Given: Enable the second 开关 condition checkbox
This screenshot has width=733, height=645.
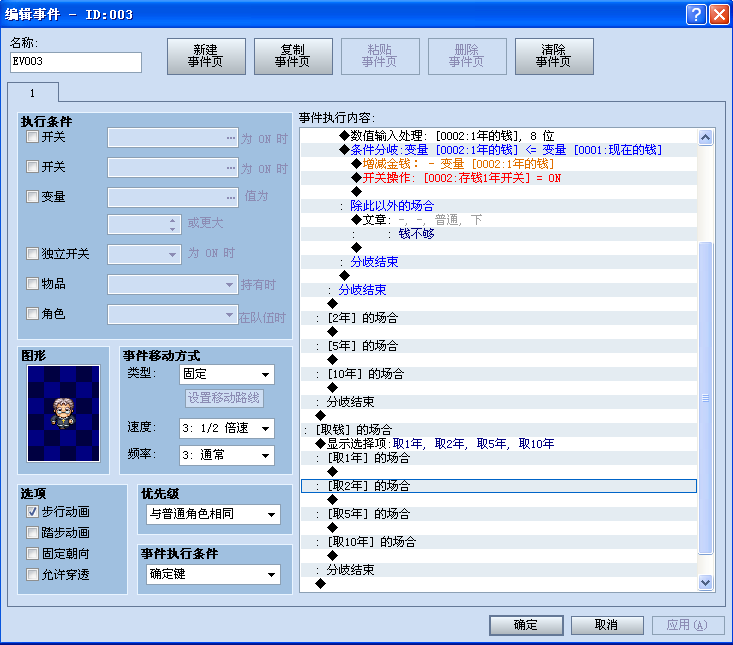Looking at the screenshot, I should [32, 167].
